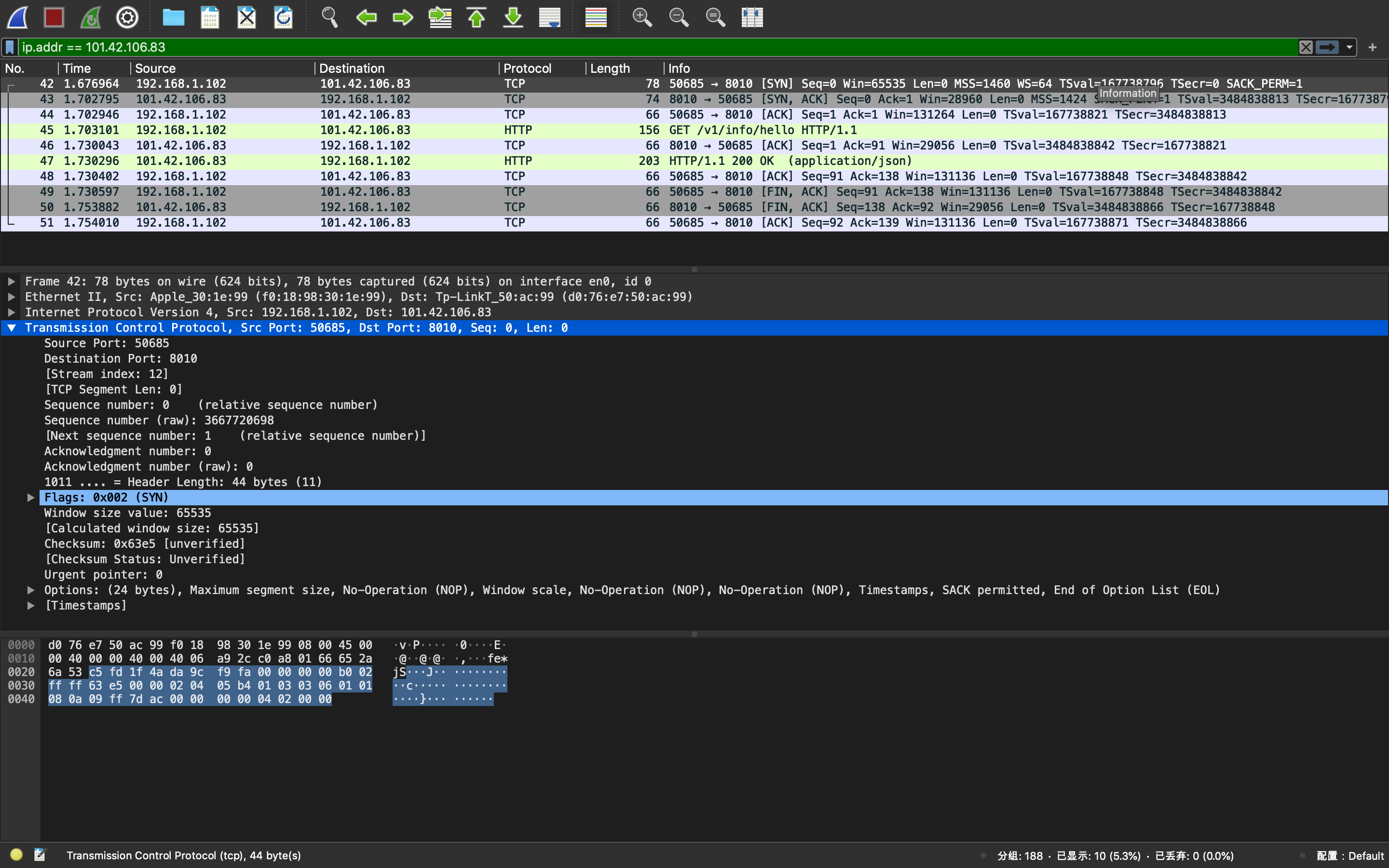The image size is (1389, 868).
Task: Open expert information yellow circle
Action: coord(16,855)
